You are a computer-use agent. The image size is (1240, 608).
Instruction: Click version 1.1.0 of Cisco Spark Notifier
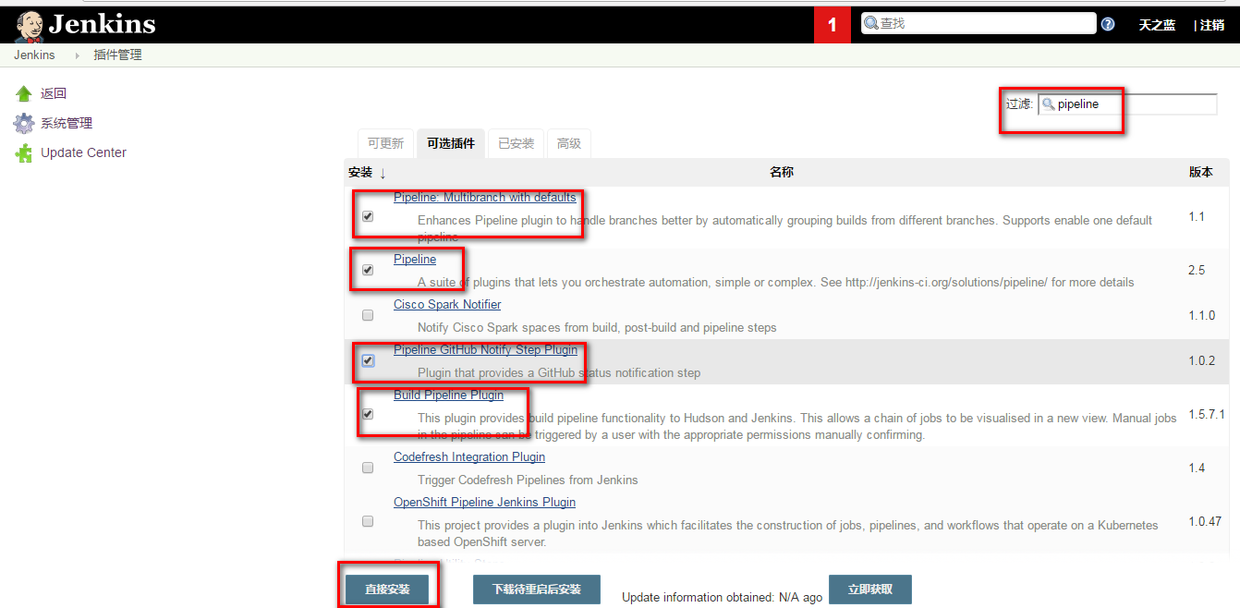[x=1202, y=315]
